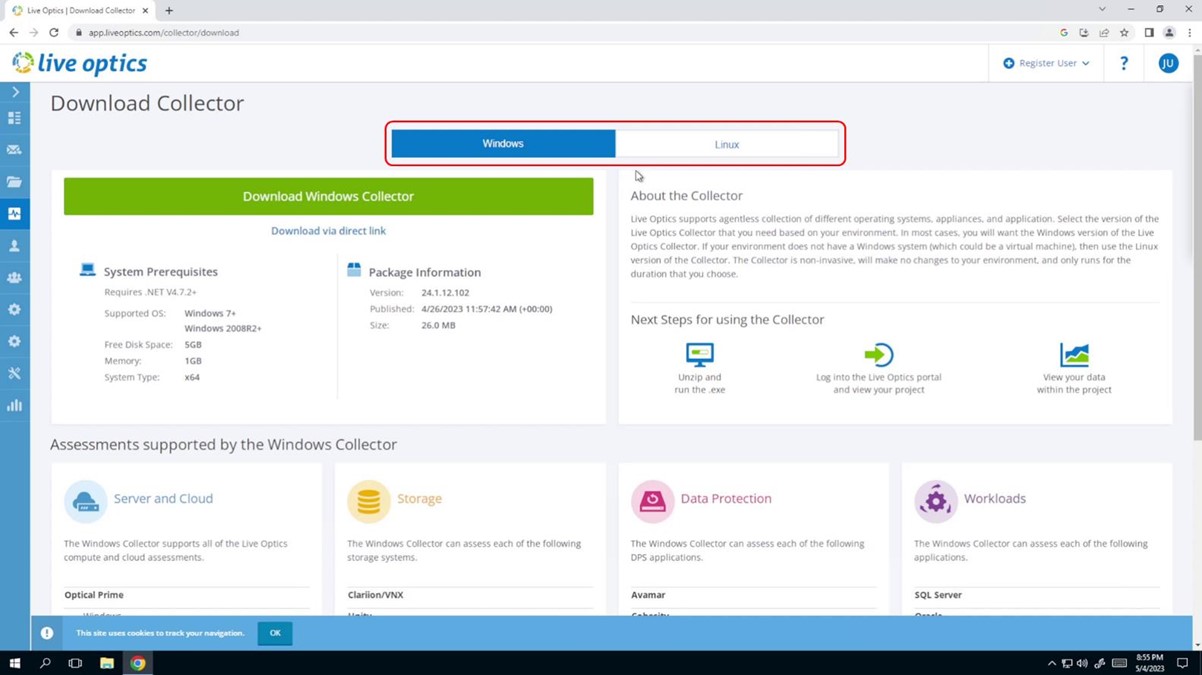
Task: Select the wrench tools icon in sidebar
Action: tap(14, 373)
